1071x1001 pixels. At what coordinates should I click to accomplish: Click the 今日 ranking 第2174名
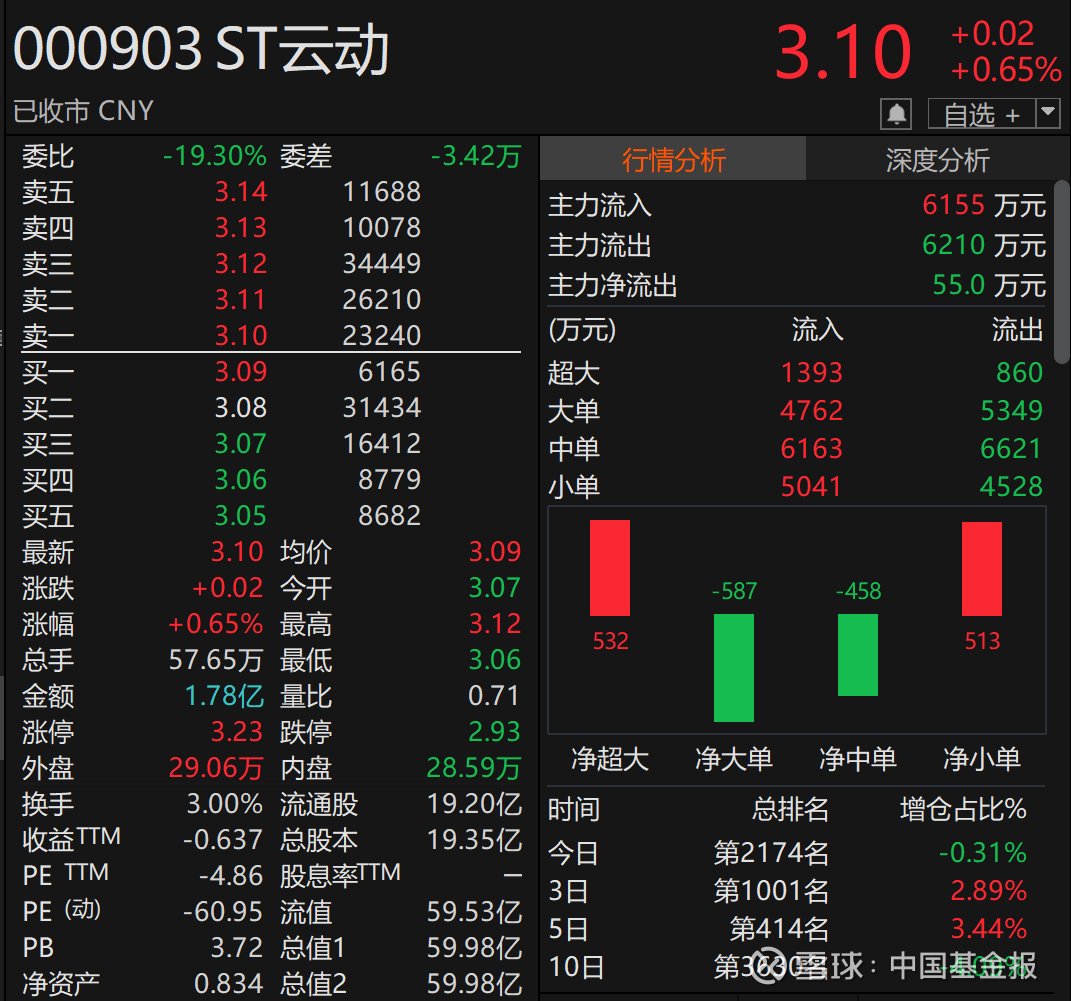771,853
